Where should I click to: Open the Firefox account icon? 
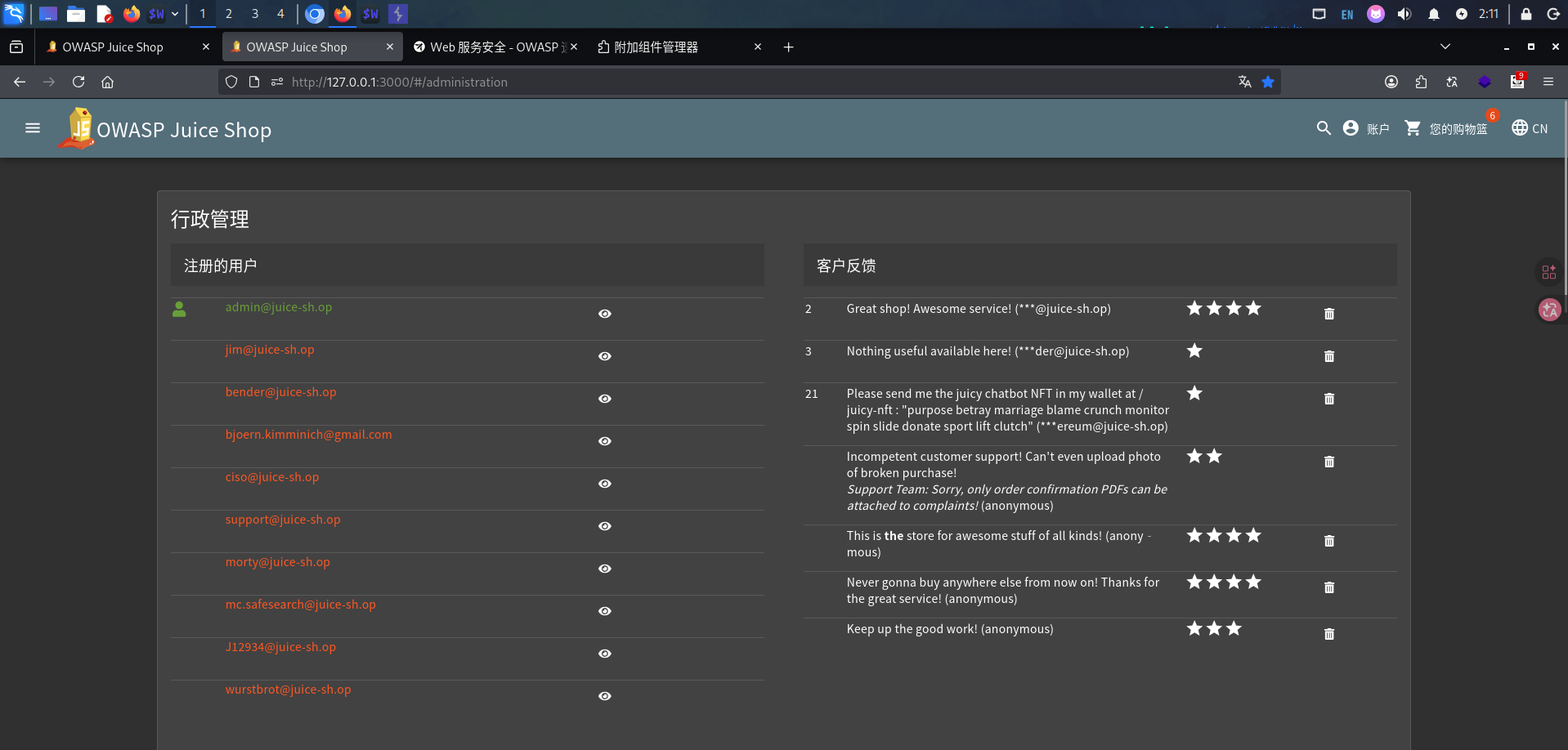tap(1391, 82)
